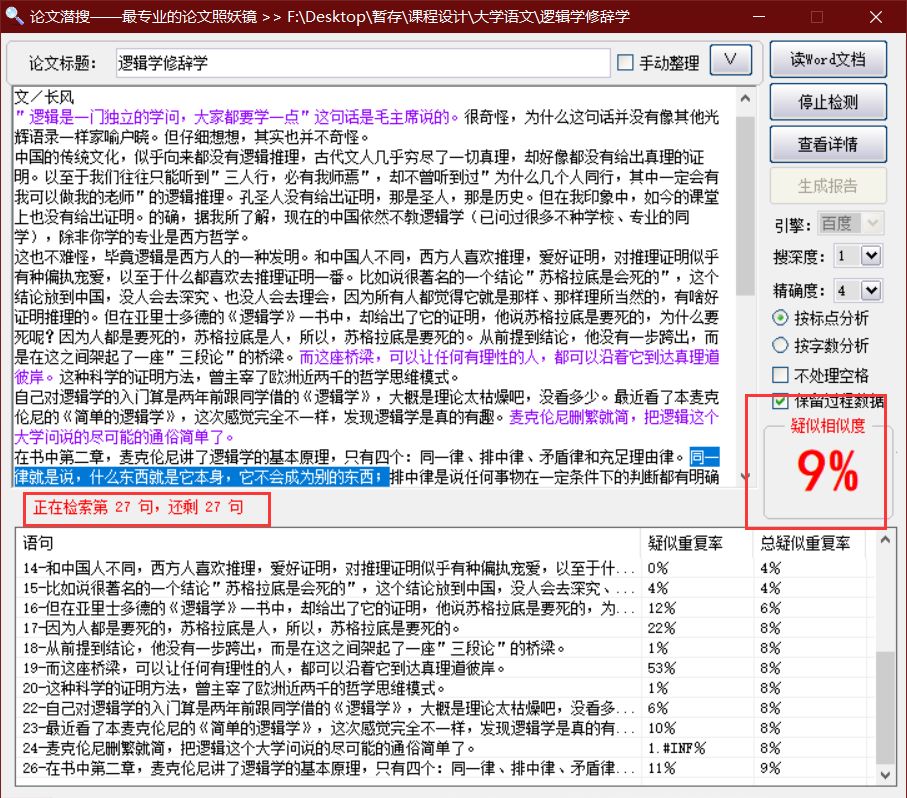Screen dimensions: 907x798
Task: Click the scroll-down arrow of the results table
Action: click(884, 774)
